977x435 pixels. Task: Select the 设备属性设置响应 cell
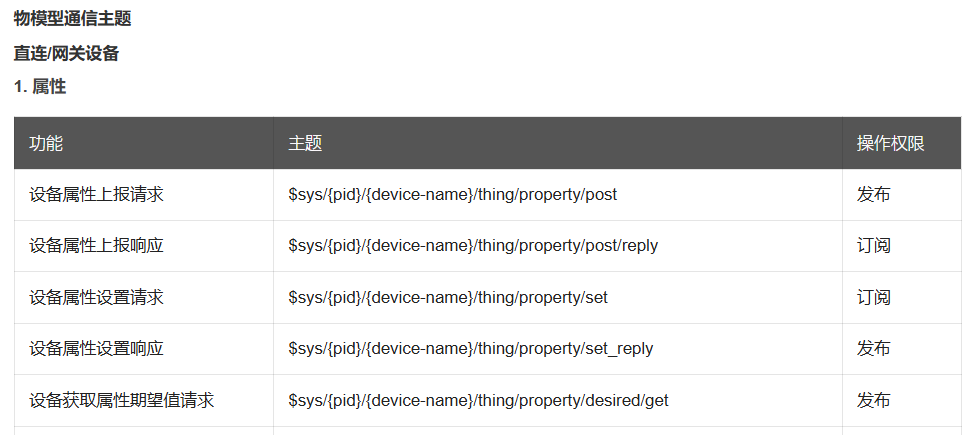[96, 349]
